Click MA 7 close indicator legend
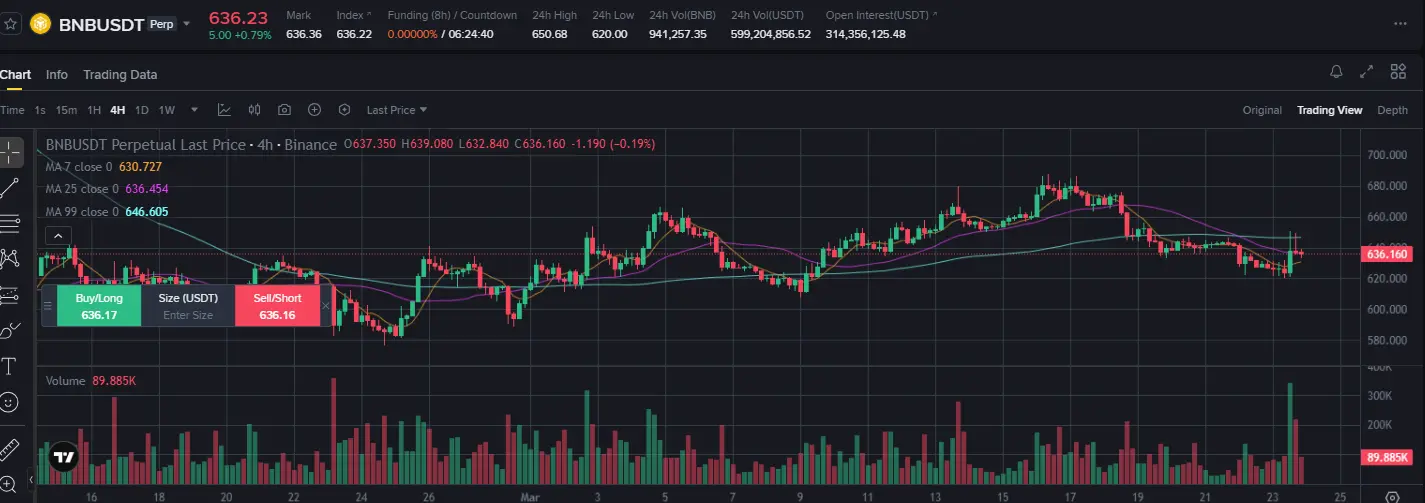Screen dimensions: 1425x503 click(x=104, y=167)
